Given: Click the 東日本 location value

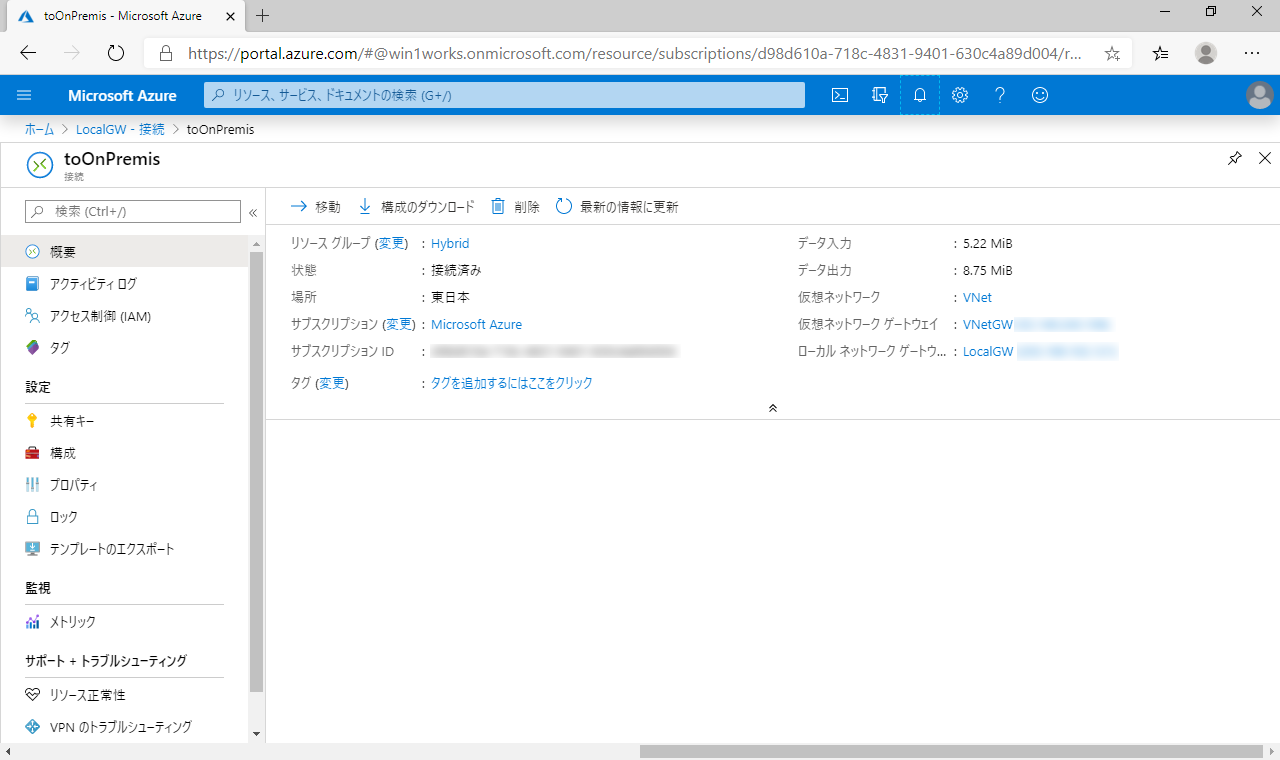Looking at the screenshot, I should 450,297.
